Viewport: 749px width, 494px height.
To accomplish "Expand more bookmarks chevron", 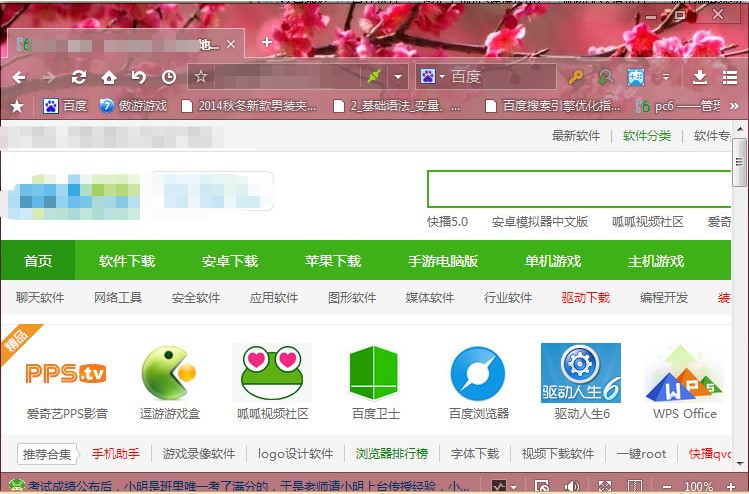I will pyautogui.click(x=735, y=106).
